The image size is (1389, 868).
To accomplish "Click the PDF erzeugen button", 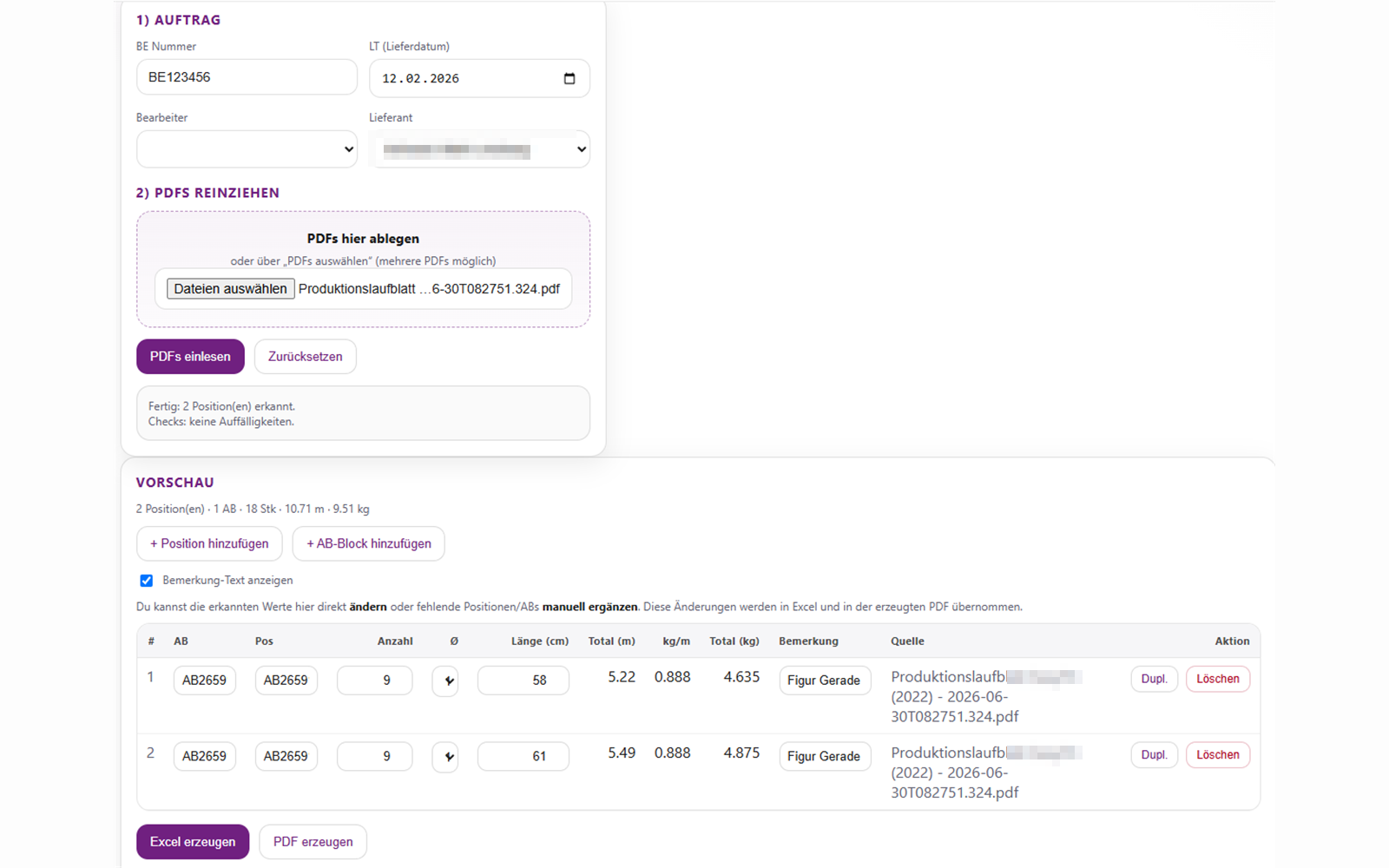I will pyautogui.click(x=313, y=842).
